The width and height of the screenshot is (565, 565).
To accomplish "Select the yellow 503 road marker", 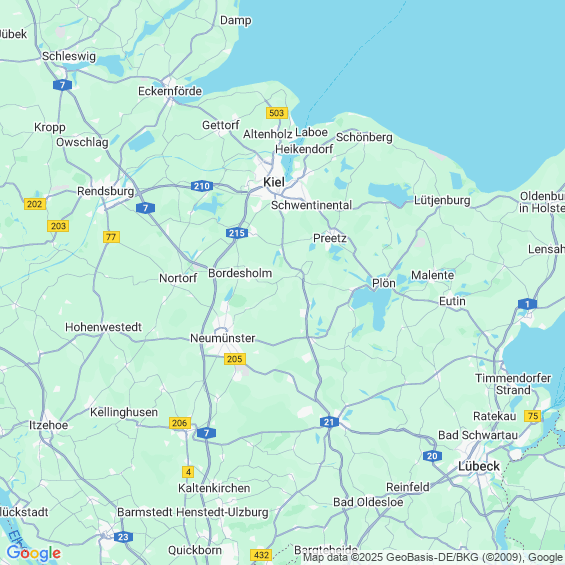I will 277,113.
